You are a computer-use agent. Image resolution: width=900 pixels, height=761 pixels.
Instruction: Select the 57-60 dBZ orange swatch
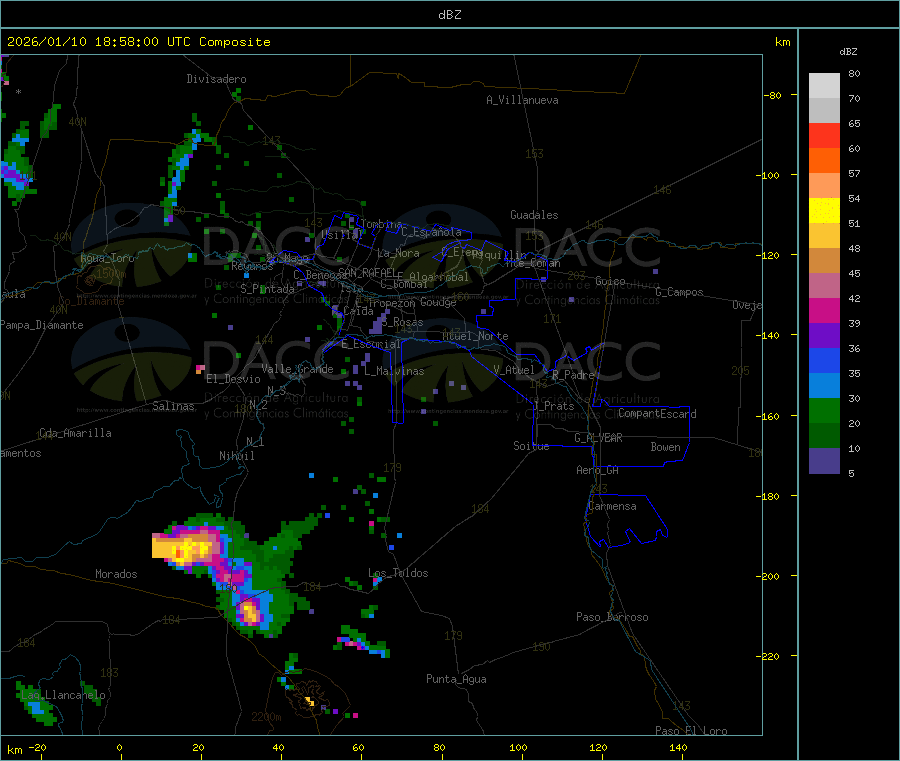coord(824,160)
